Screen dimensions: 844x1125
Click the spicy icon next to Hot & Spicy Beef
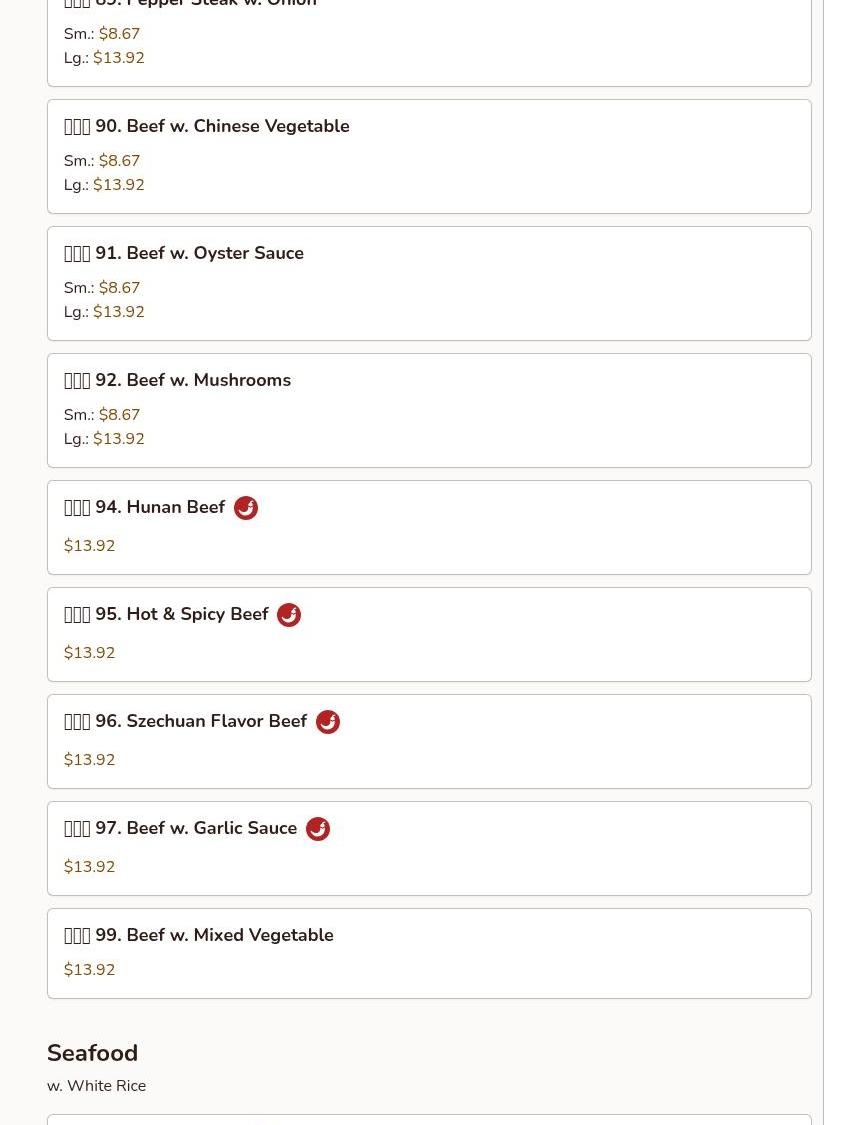pyautogui.click(x=289, y=615)
